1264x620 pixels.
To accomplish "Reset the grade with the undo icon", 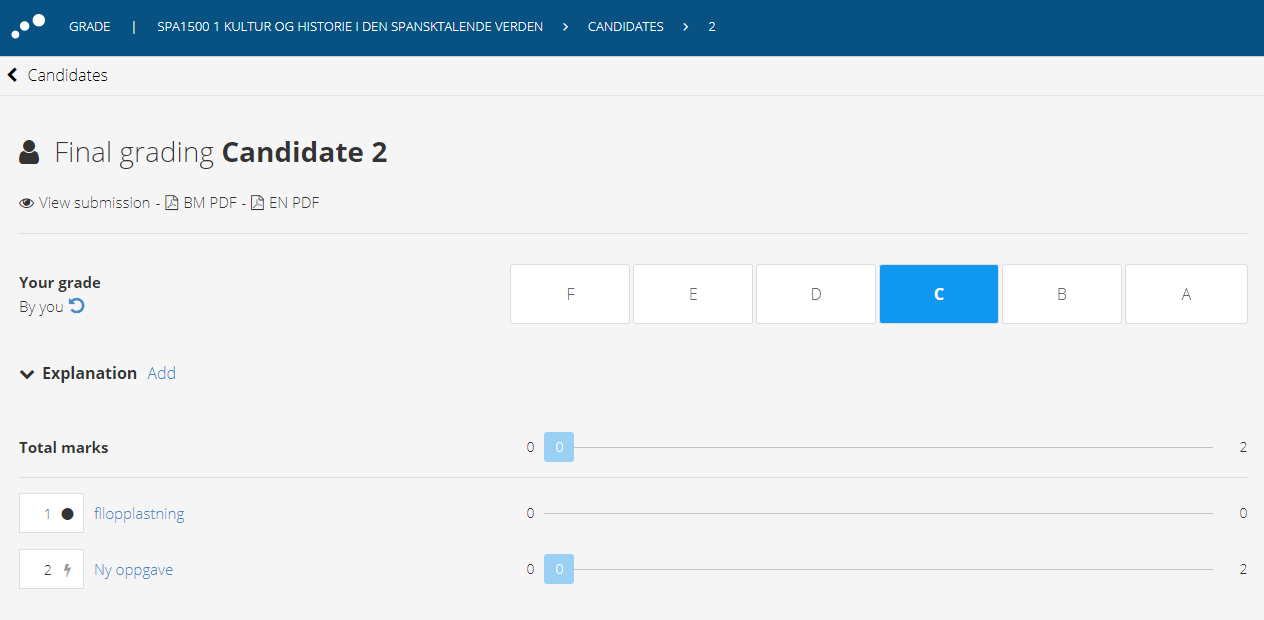I will pyautogui.click(x=77, y=306).
